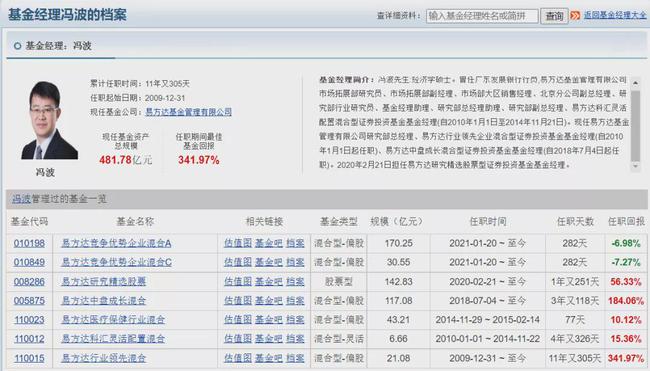
Task: Open 易方达竞争优势企业混合A fund page
Action: click(116, 243)
